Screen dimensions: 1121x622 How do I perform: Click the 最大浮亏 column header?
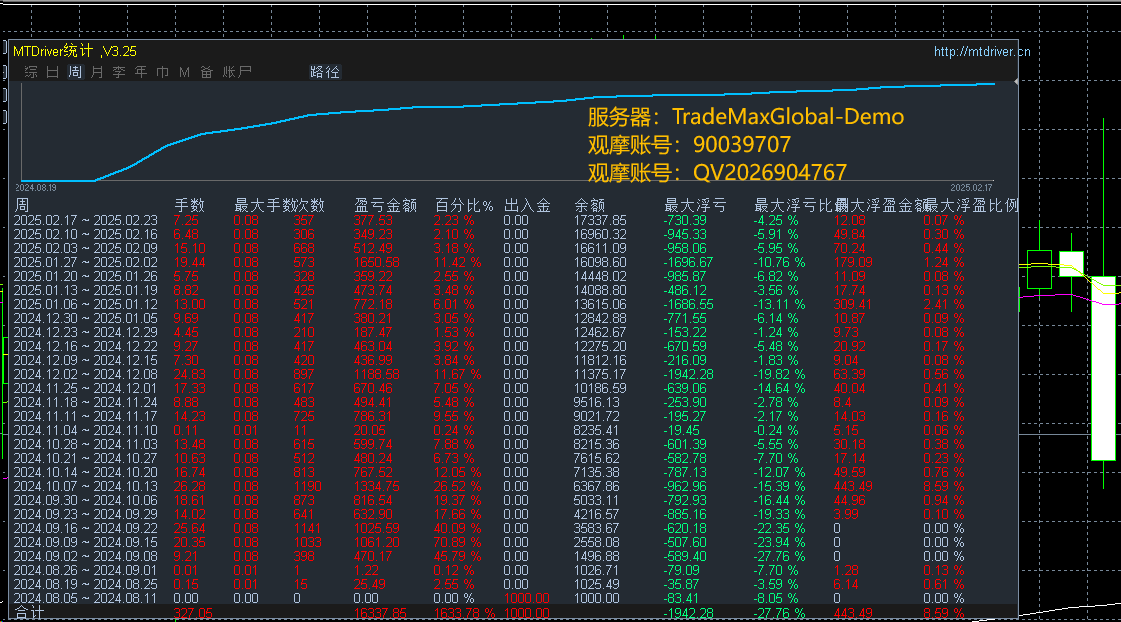pos(695,206)
